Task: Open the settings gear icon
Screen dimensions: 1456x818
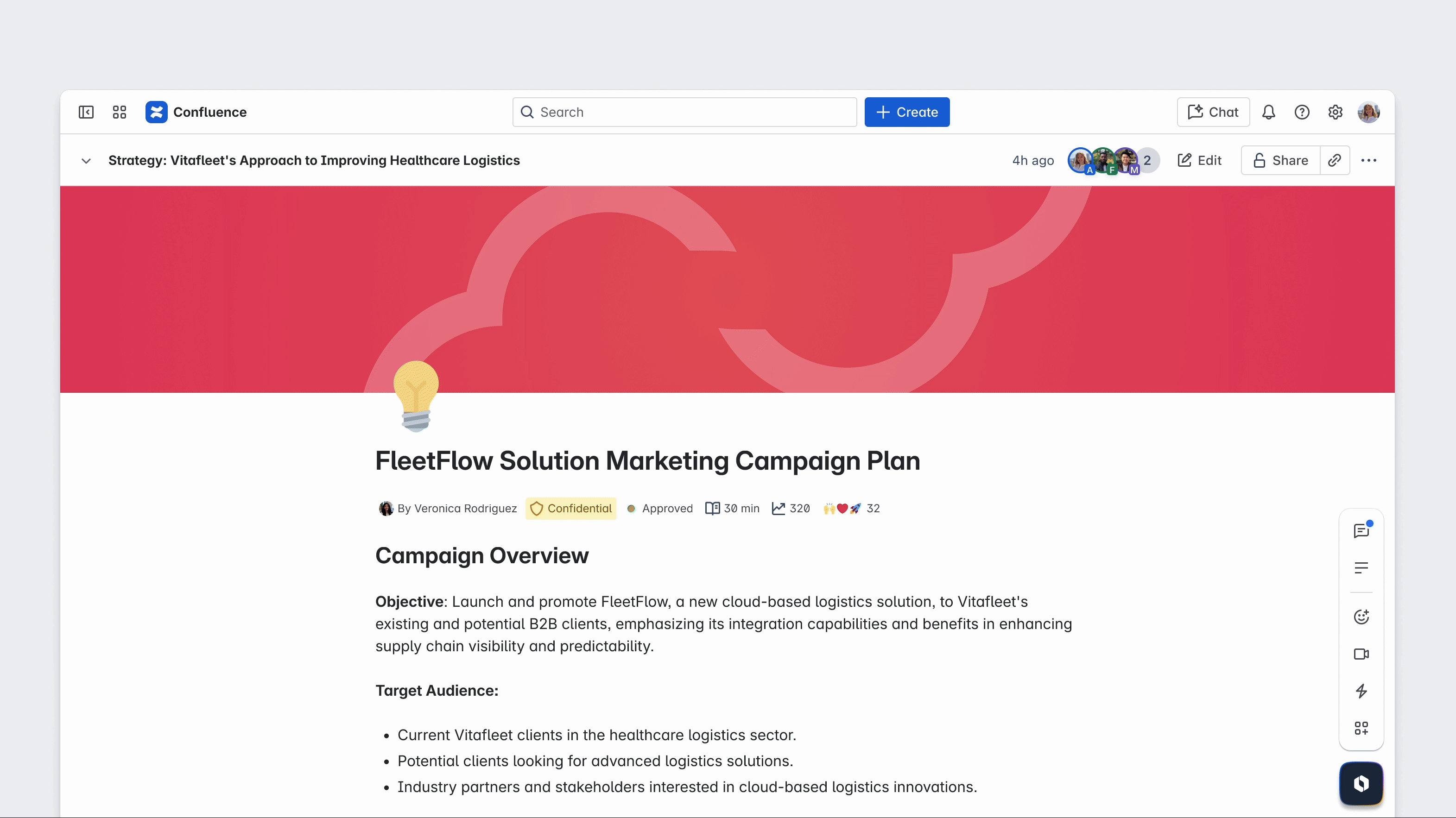Action: click(1335, 112)
